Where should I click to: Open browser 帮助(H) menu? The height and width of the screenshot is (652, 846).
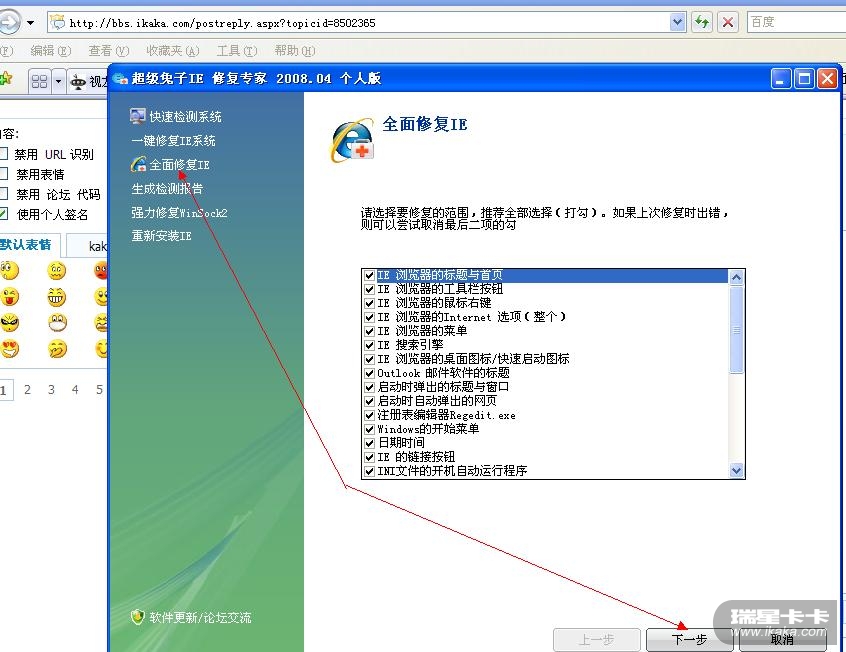[x=294, y=51]
